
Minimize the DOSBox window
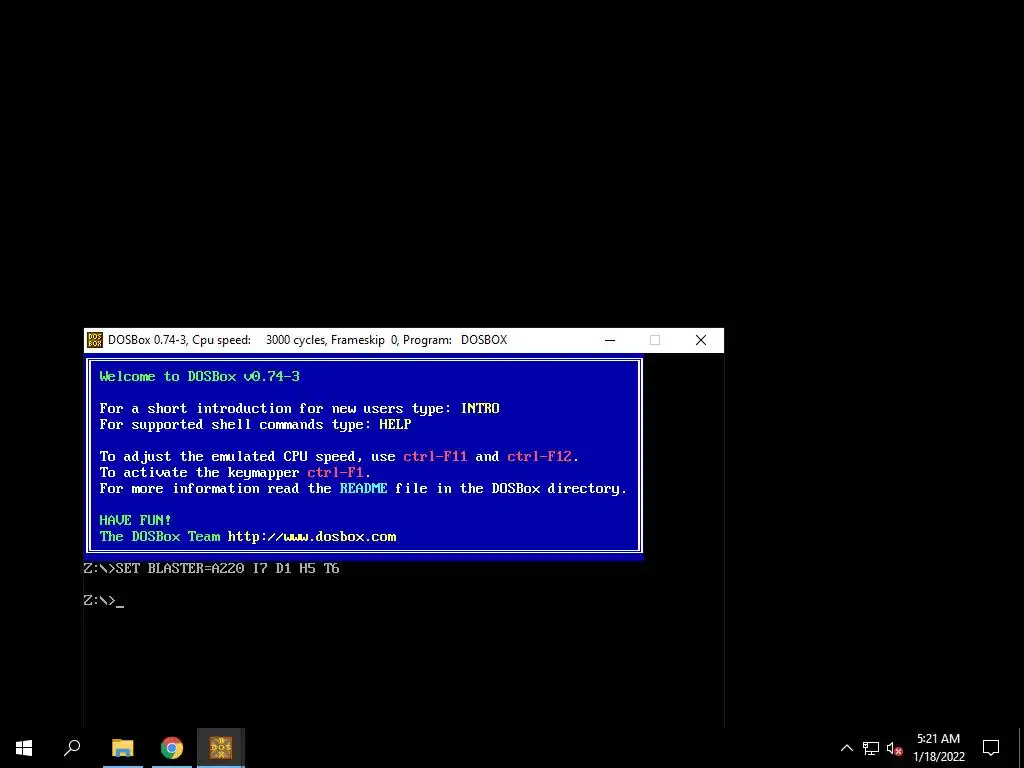(610, 340)
